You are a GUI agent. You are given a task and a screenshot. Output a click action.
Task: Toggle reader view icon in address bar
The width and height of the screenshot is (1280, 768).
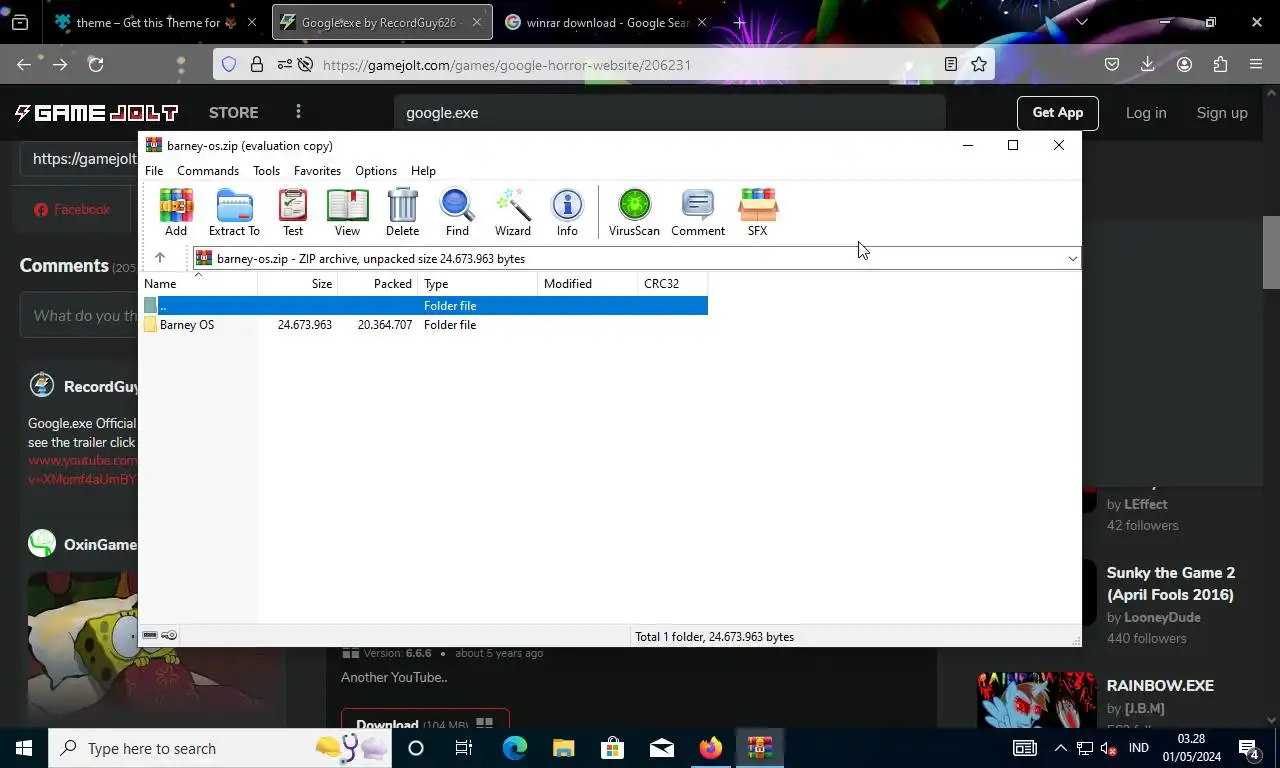click(x=951, y=64)
